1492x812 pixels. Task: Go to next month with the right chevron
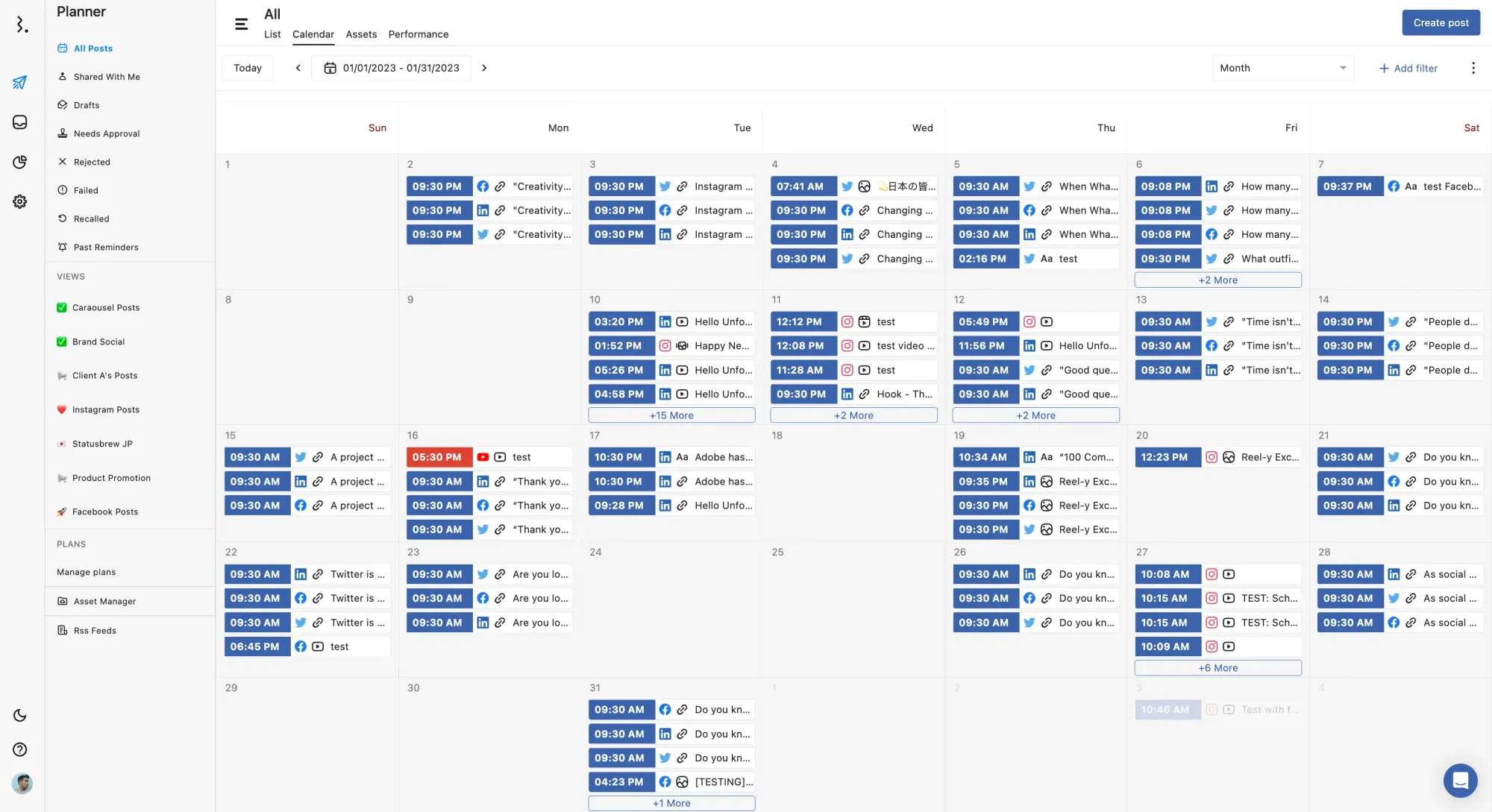pyautogui.click(x=484, y=68)
